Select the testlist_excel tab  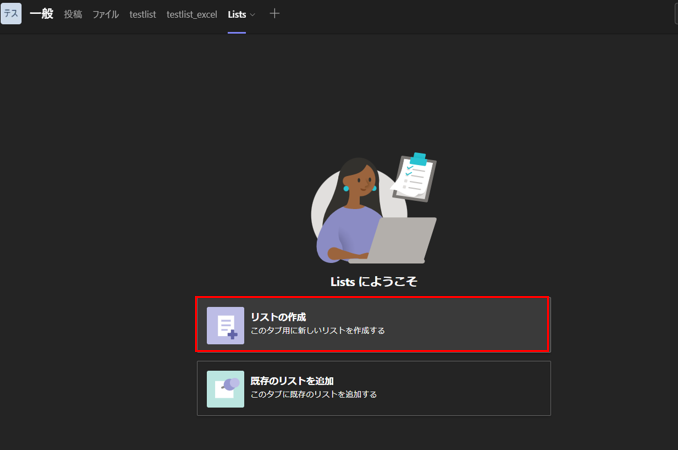pos(192,14)
